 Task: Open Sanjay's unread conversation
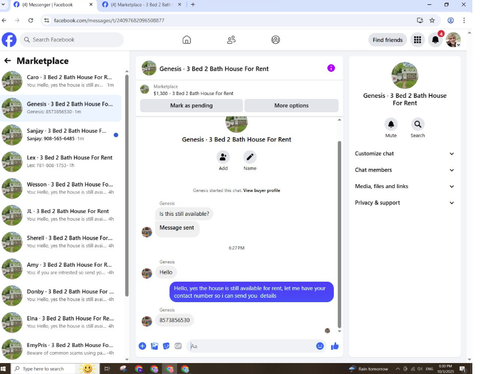[61, 135]
